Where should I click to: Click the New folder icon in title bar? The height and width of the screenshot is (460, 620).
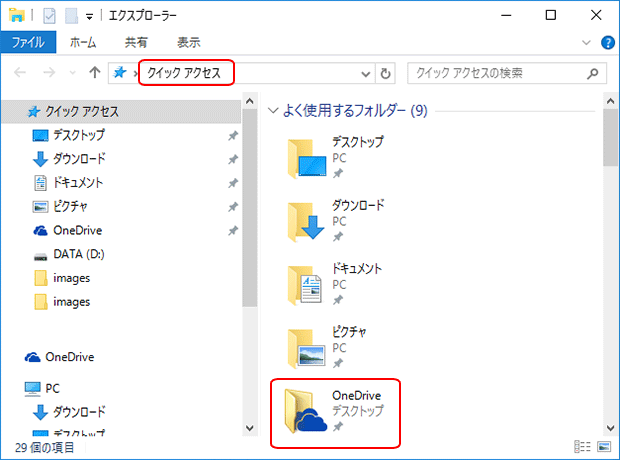tap(71, 16)
